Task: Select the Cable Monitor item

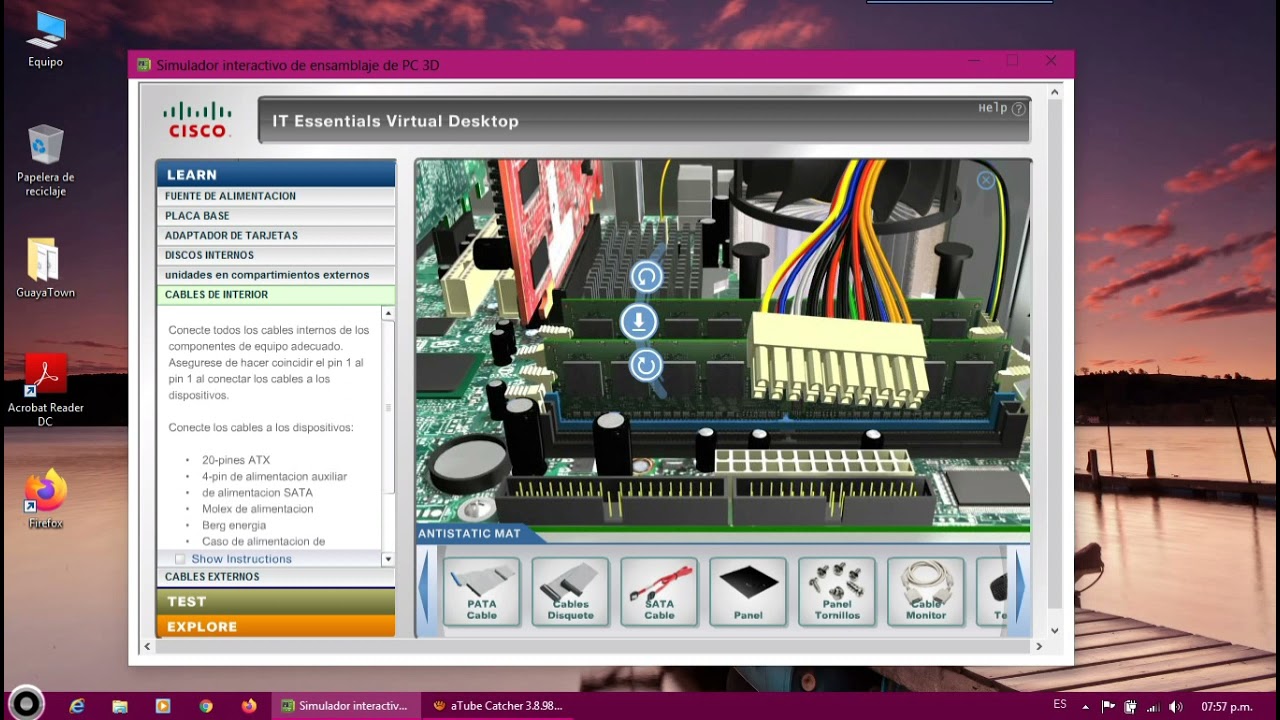Action: (x=926, y=592)
